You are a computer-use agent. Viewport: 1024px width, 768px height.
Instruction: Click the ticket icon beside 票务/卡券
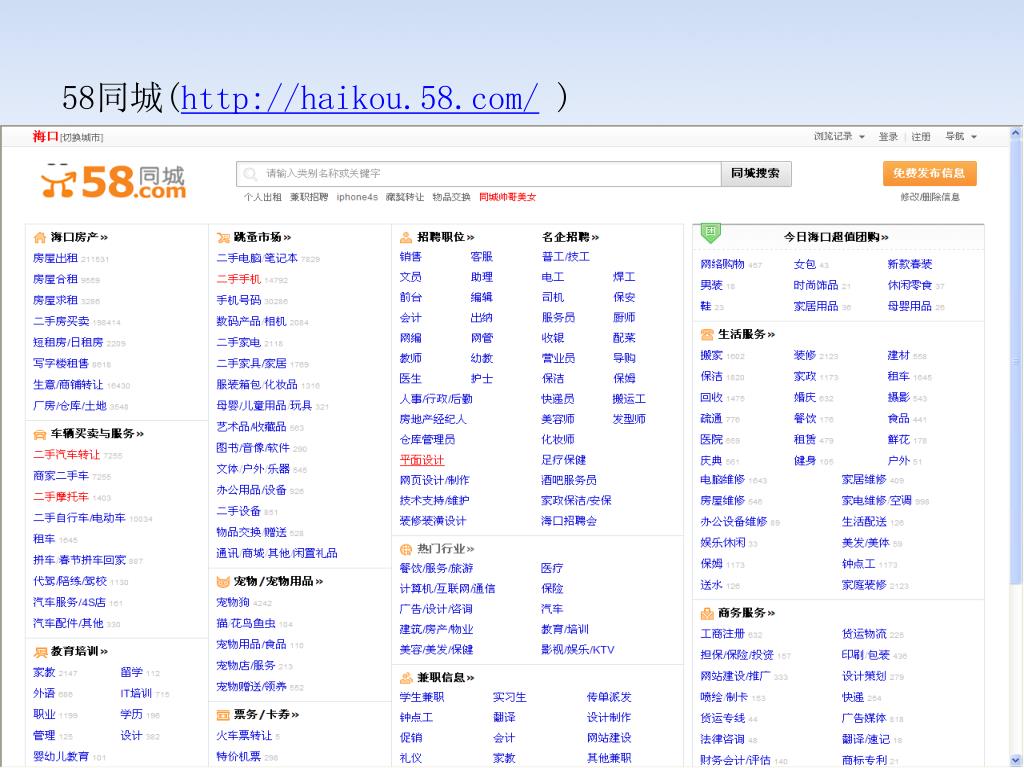point(223,714)
